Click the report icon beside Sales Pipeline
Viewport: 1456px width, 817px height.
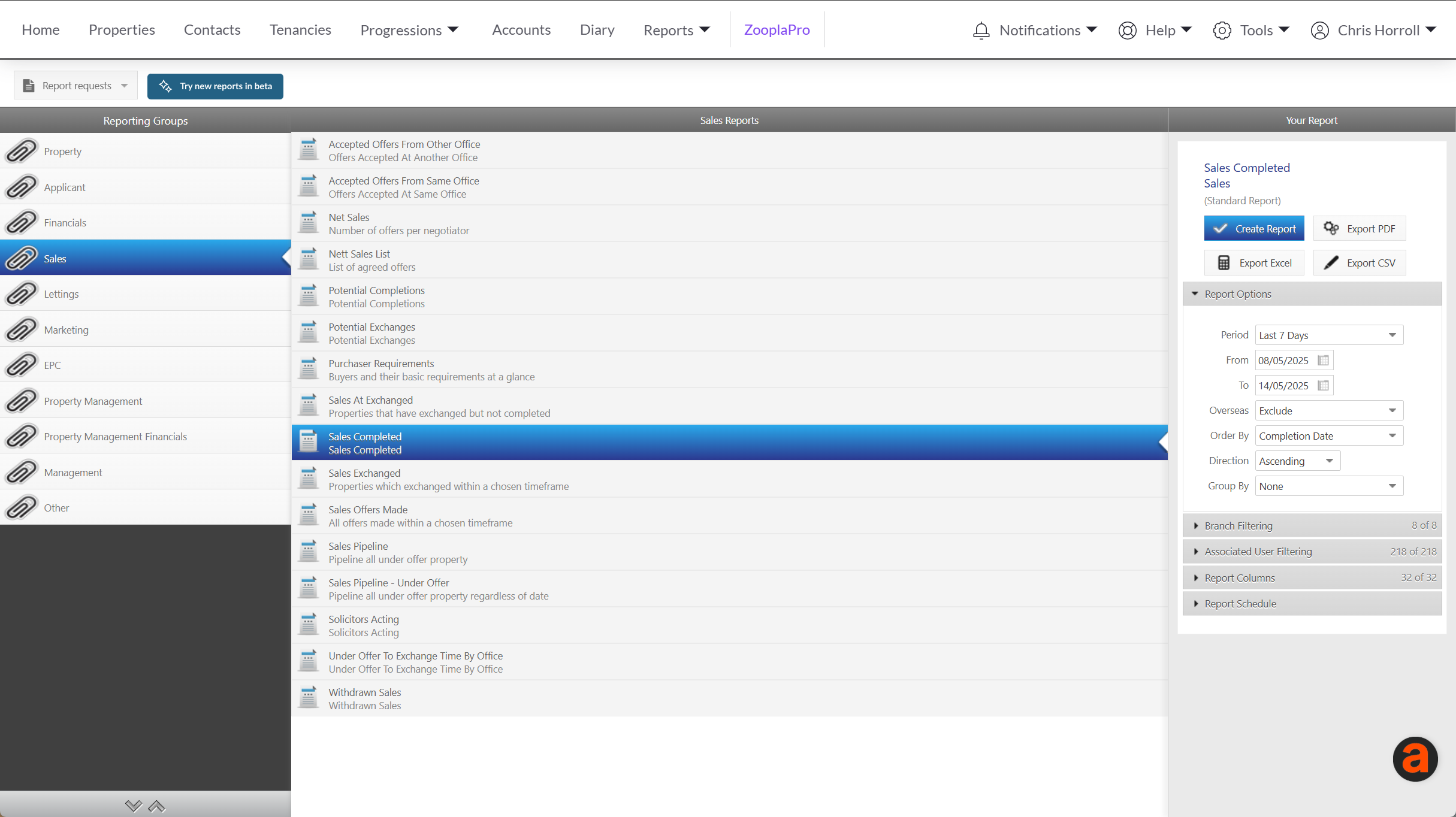coord(308,552)
